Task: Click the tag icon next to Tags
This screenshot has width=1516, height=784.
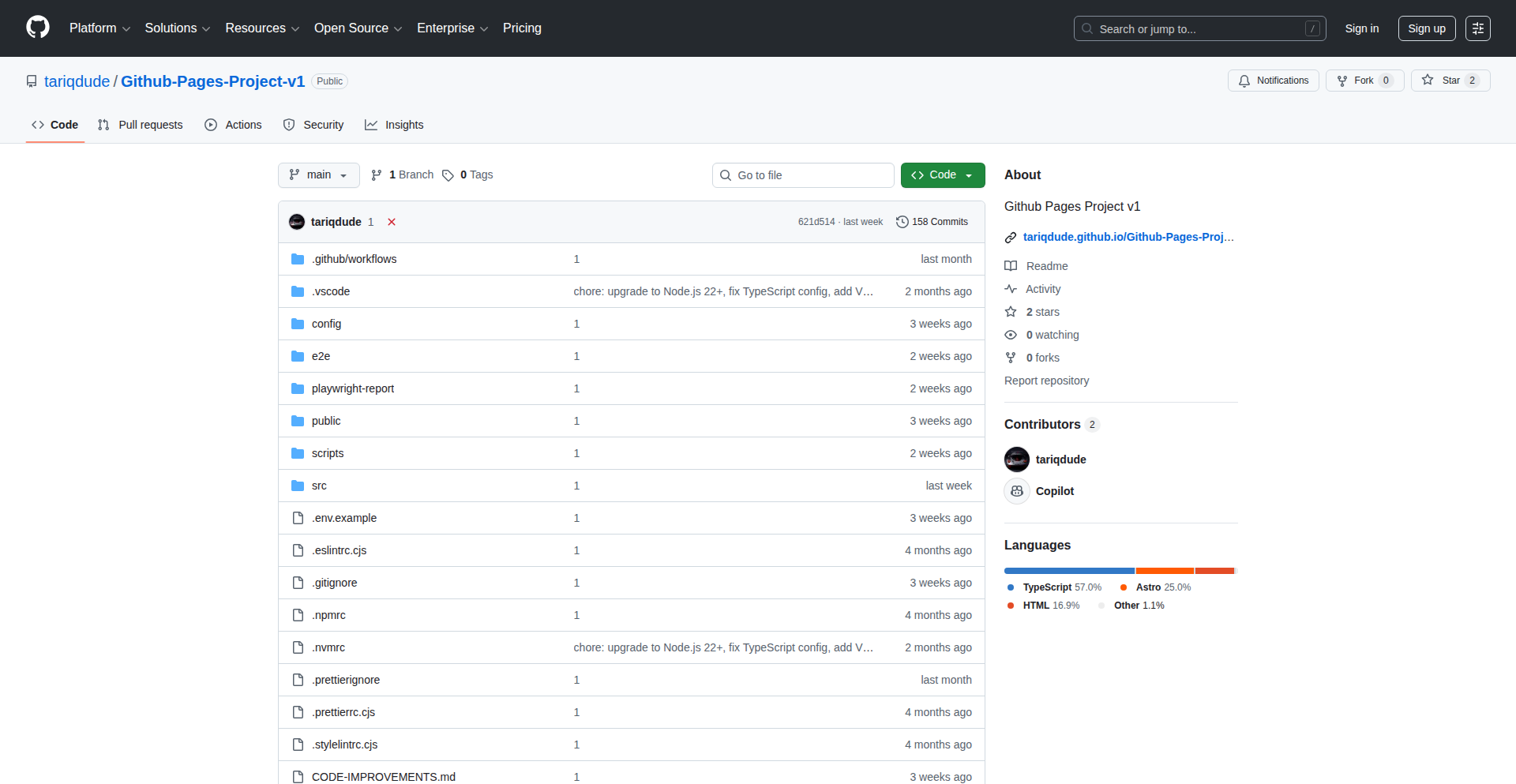Action: (x=448, y=175)
